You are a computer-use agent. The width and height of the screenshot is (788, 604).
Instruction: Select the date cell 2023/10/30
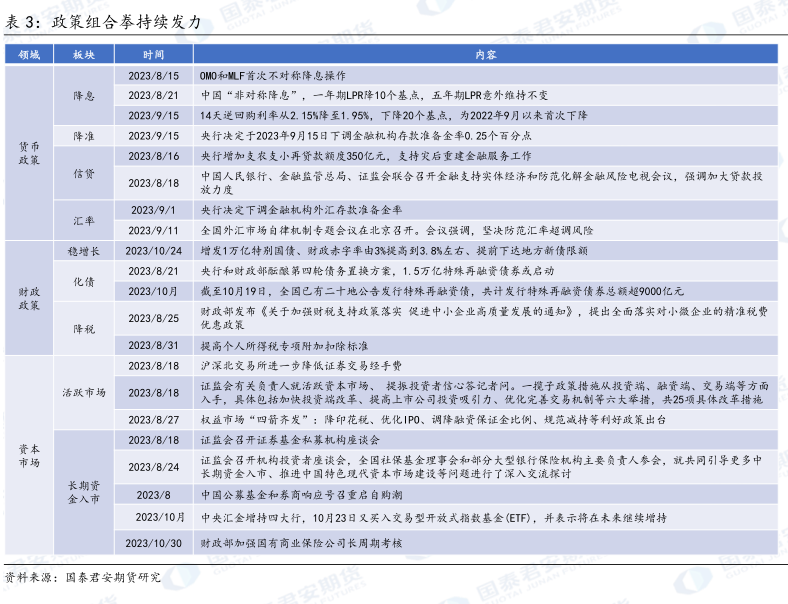point(154,543)
